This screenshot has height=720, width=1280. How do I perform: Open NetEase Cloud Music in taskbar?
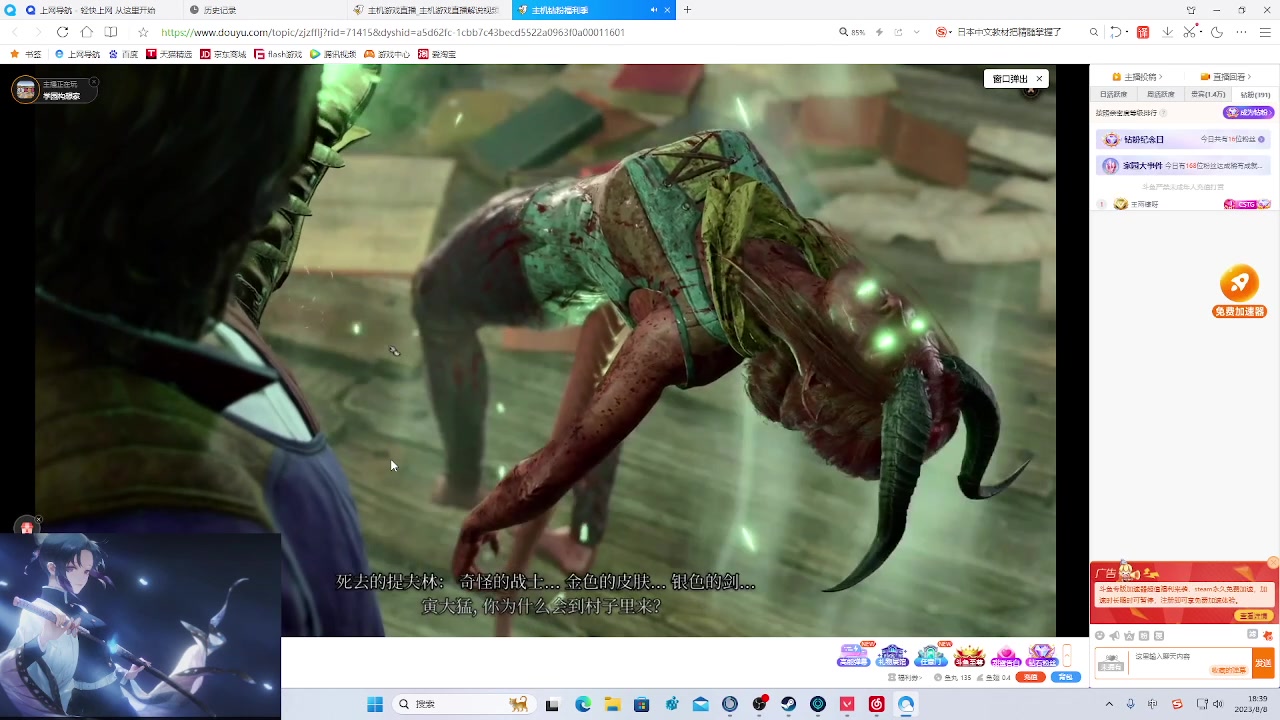[877, 704]
